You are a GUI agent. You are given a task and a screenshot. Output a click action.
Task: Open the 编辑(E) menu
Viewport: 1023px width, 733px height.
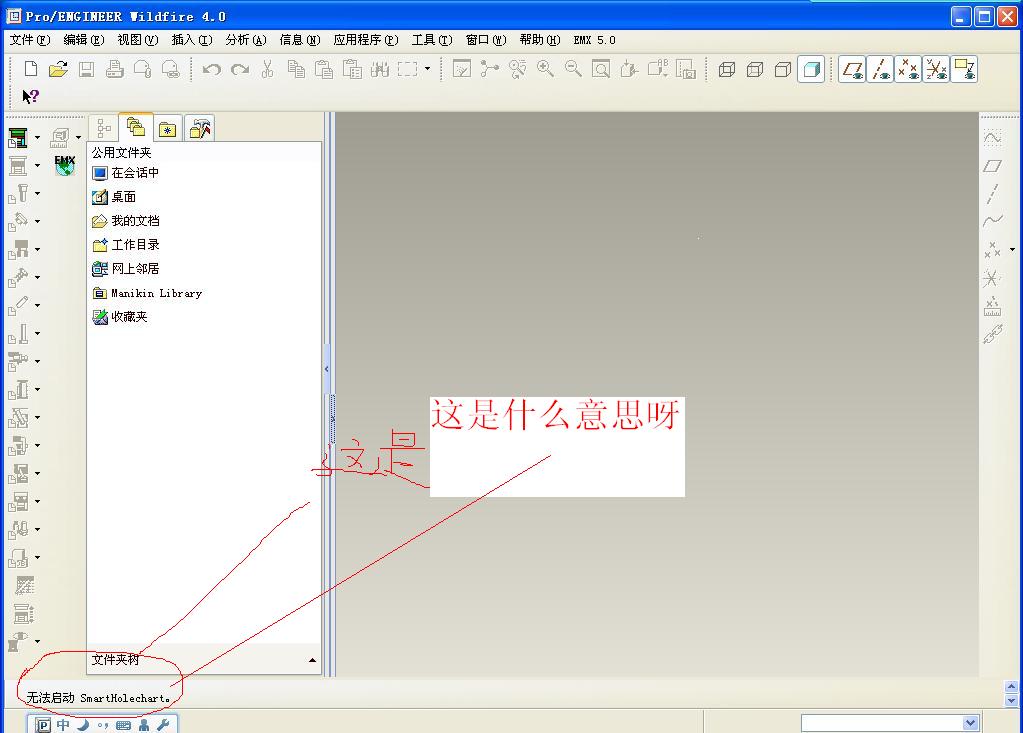(x=84, y=40)
